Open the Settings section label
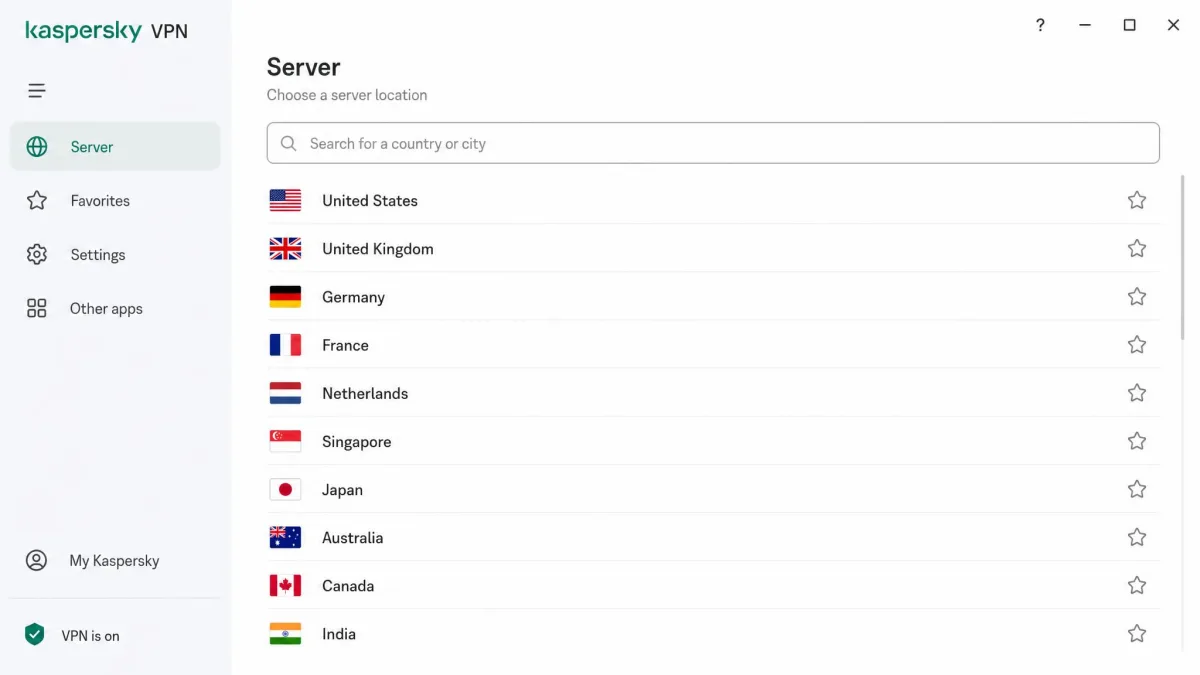 pos(98,255)
